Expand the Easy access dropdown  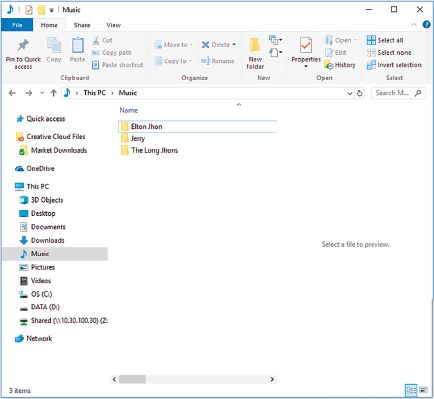click(276, 53)
